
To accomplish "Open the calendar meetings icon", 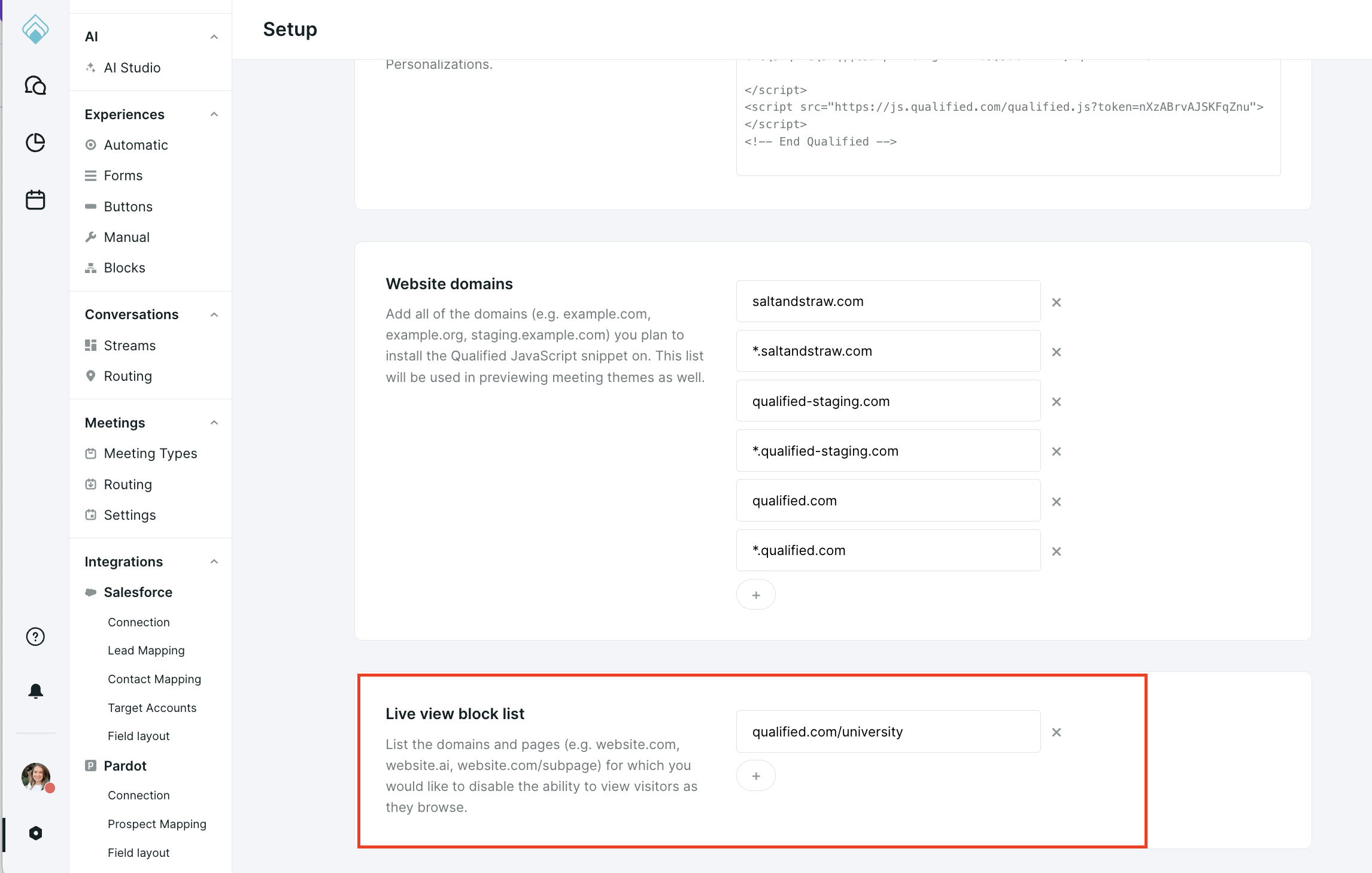I will 35,199.
